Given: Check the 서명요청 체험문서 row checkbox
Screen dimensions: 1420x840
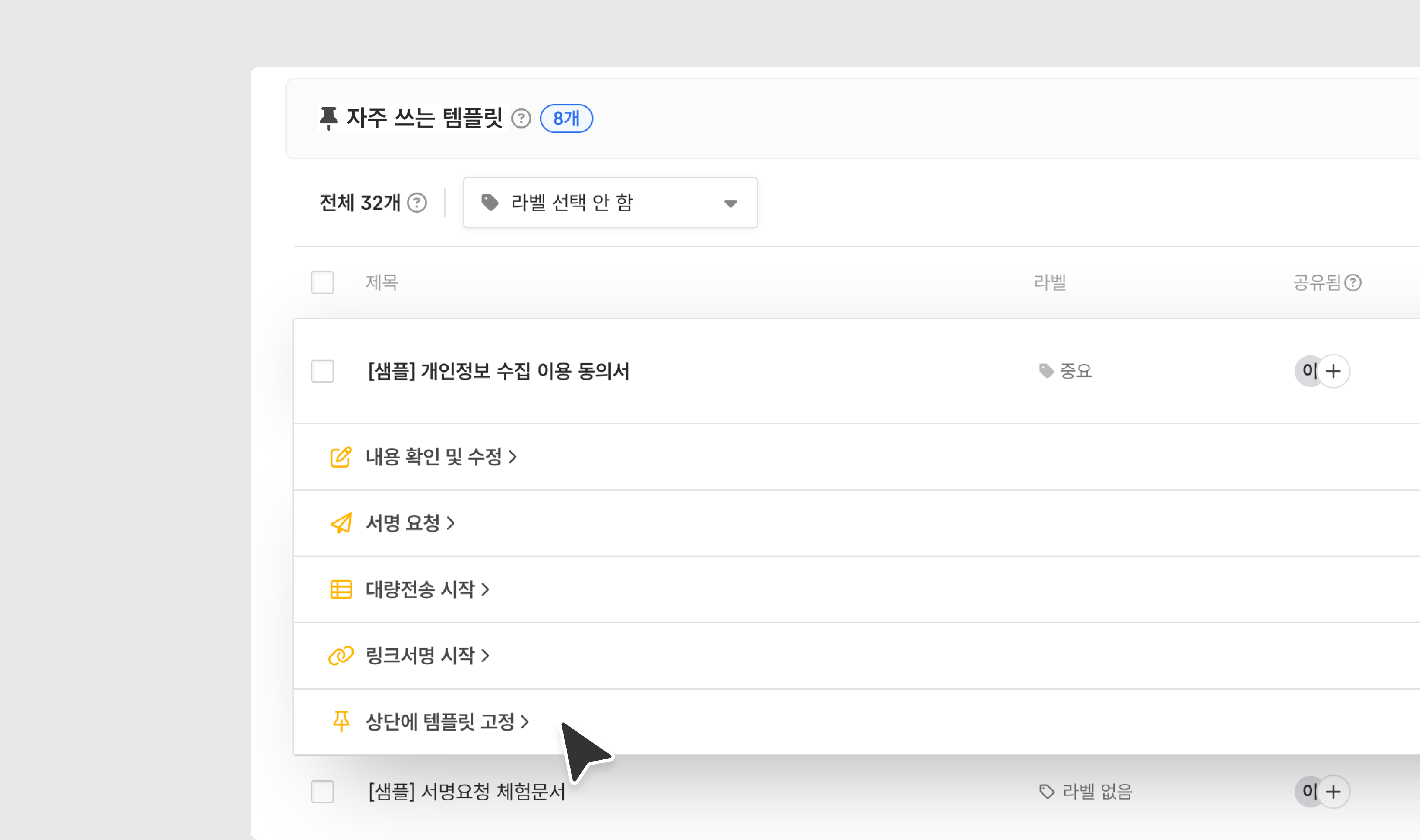Looking at the screenshot, I should click(322, 791).
